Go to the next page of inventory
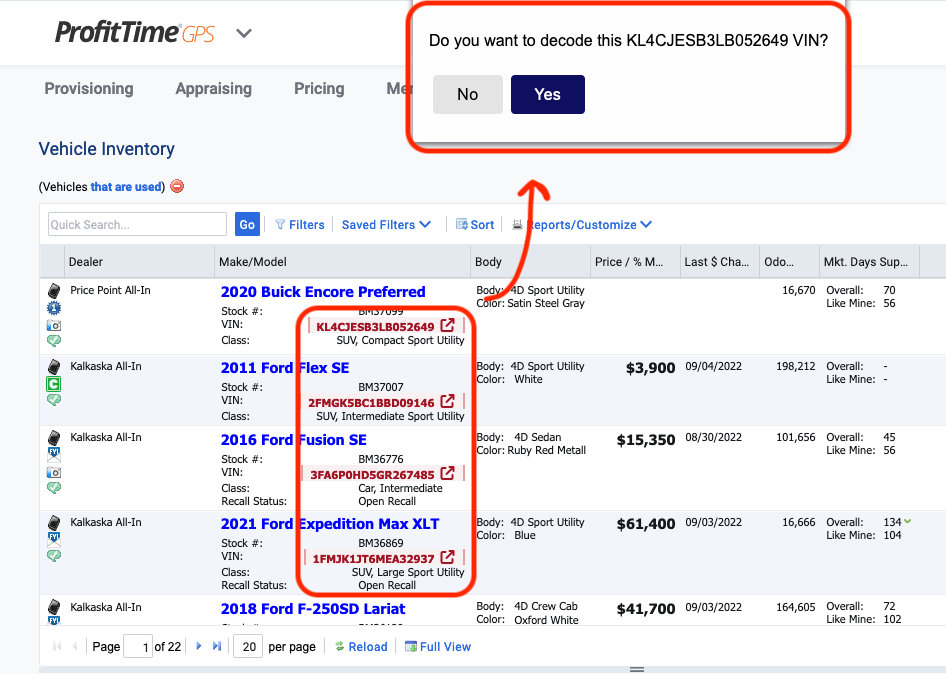The width and height of the screenshot is (946, 674). point(198,646)
